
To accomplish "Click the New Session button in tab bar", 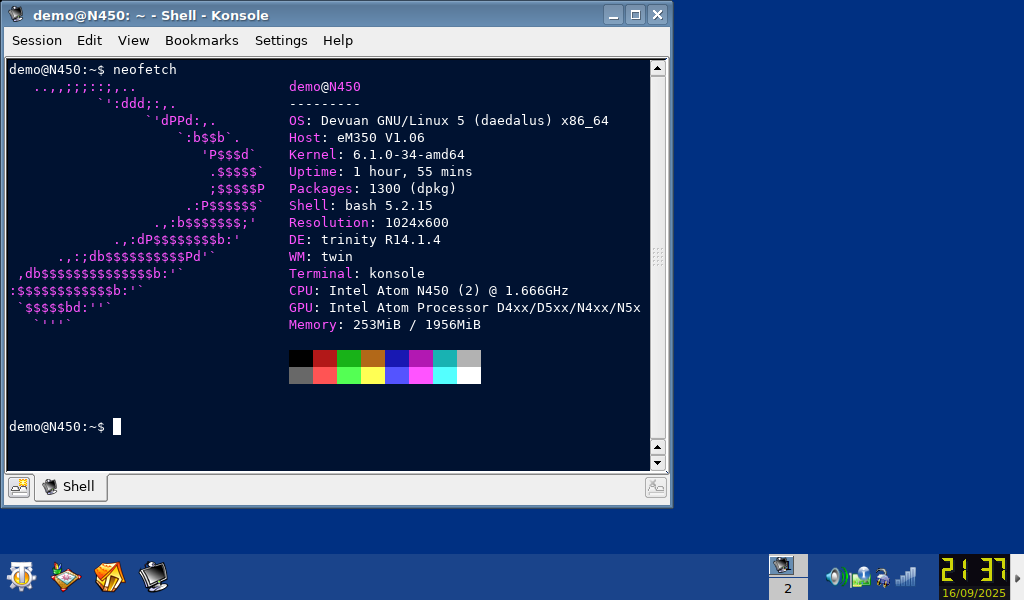I will pos(19,487).
